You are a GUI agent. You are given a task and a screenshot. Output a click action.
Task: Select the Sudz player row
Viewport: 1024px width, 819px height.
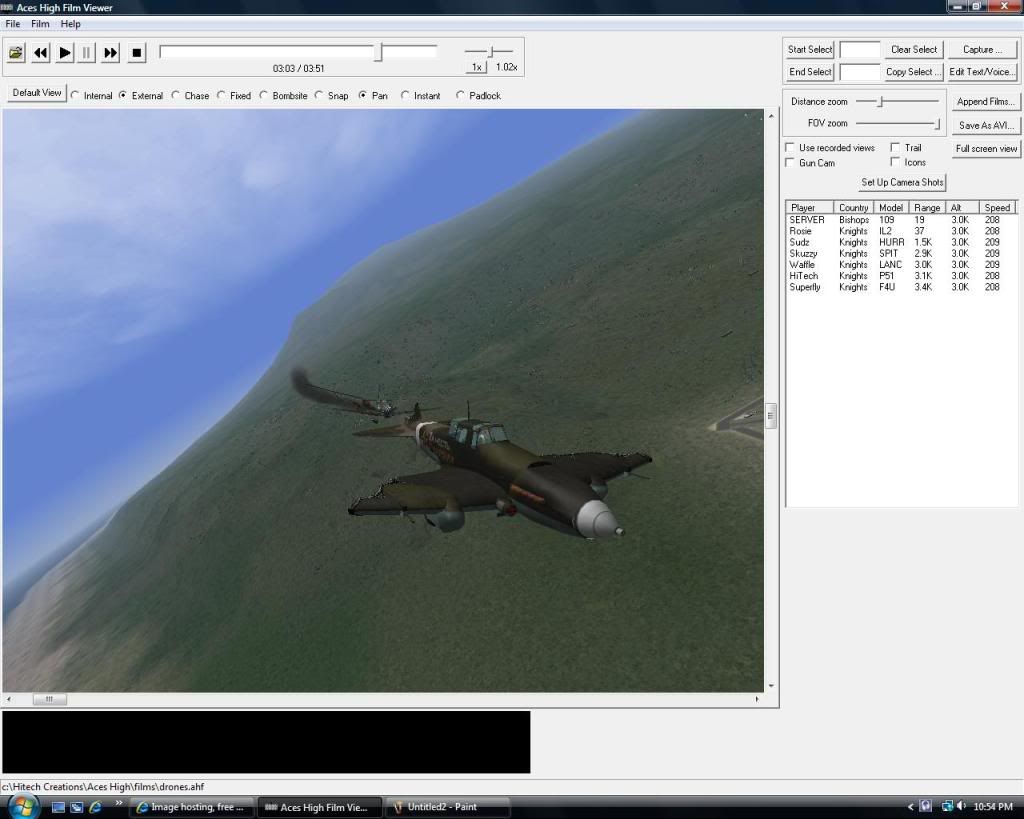[901, 242]
